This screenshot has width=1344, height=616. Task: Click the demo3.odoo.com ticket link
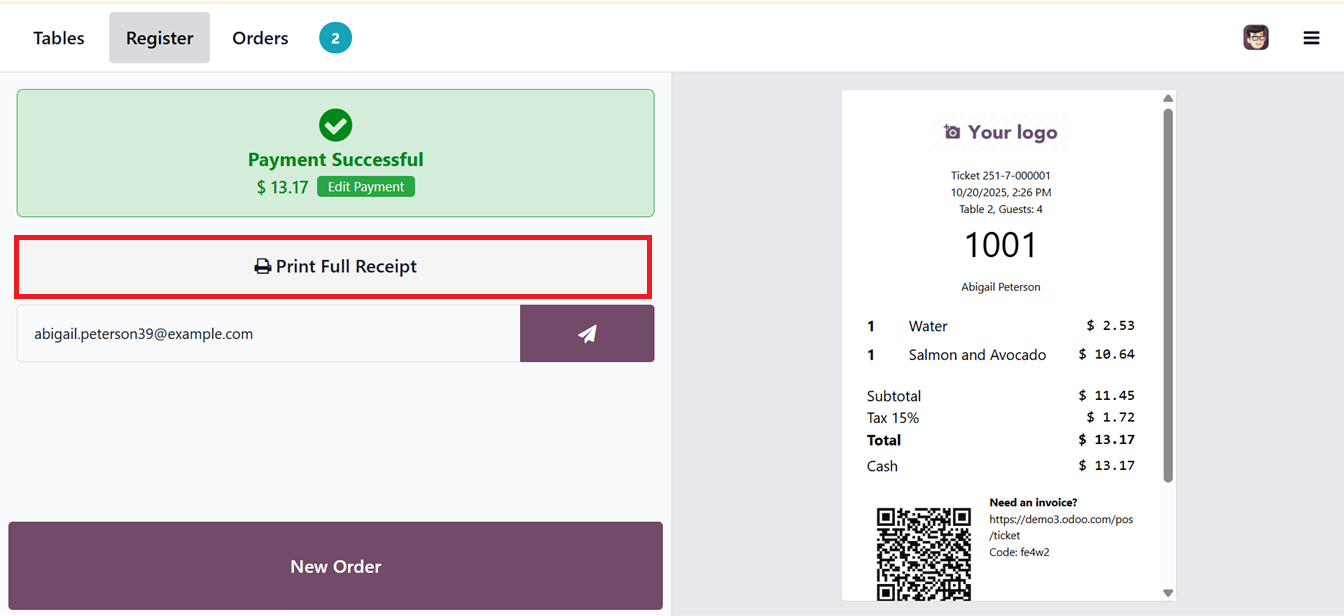tap(1060, 527)
